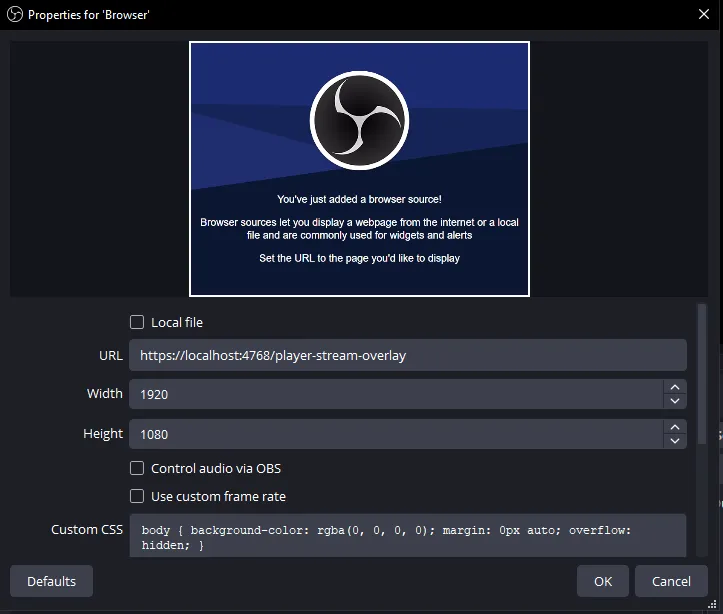
Task: Click the OBS logo icon in title bar
Action: (15, 14)
